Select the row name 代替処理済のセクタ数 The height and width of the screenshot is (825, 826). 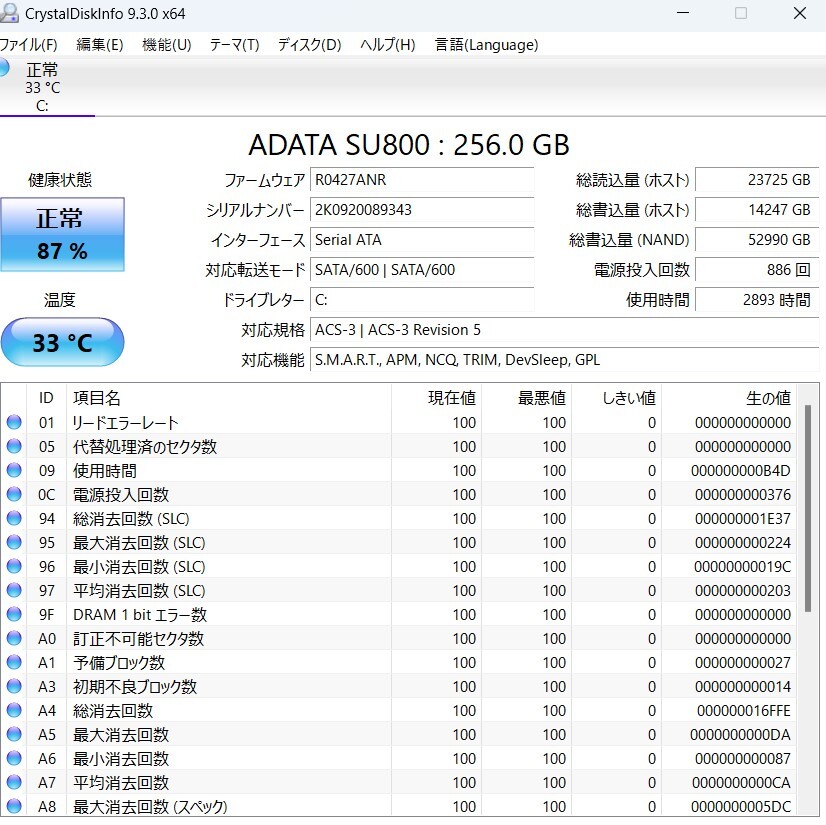coord(145,447)
